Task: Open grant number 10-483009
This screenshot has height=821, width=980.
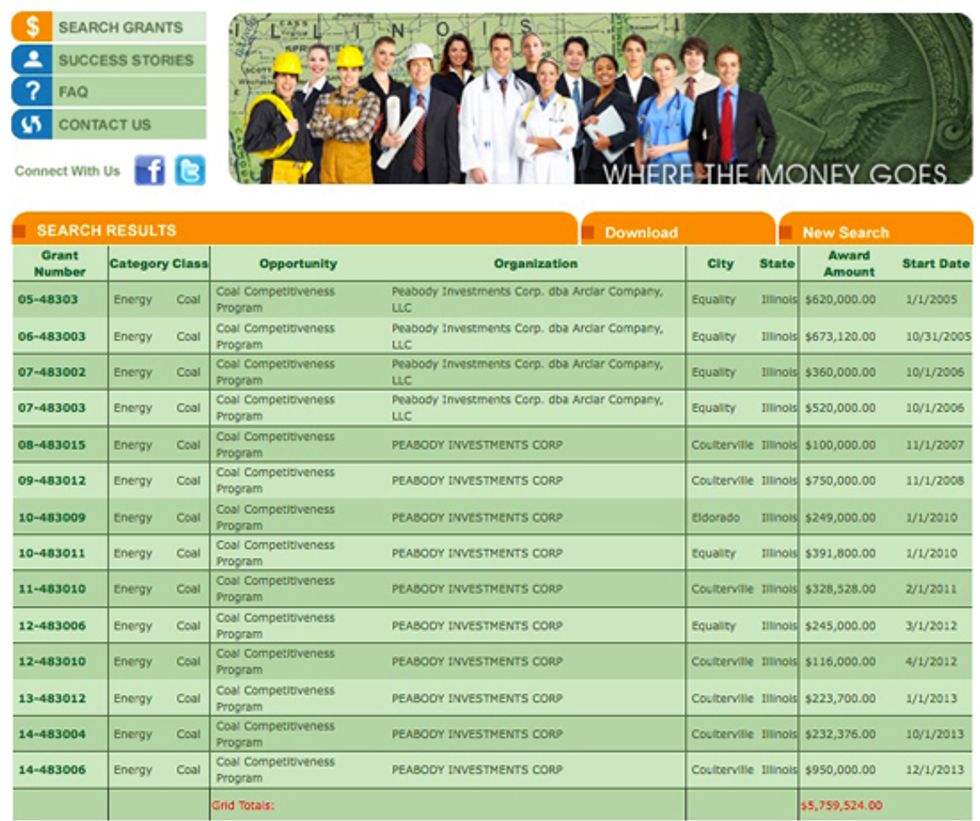Action: 52,517
